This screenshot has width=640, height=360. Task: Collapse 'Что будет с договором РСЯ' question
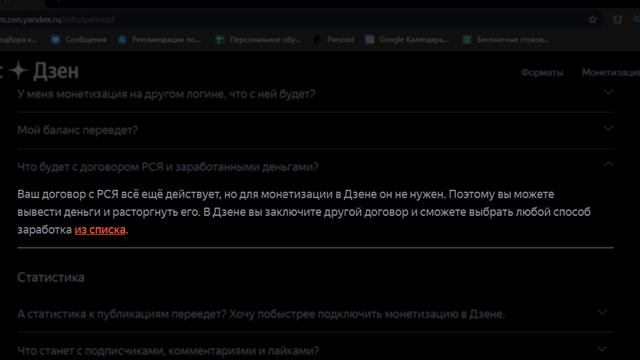coord(608,164)
